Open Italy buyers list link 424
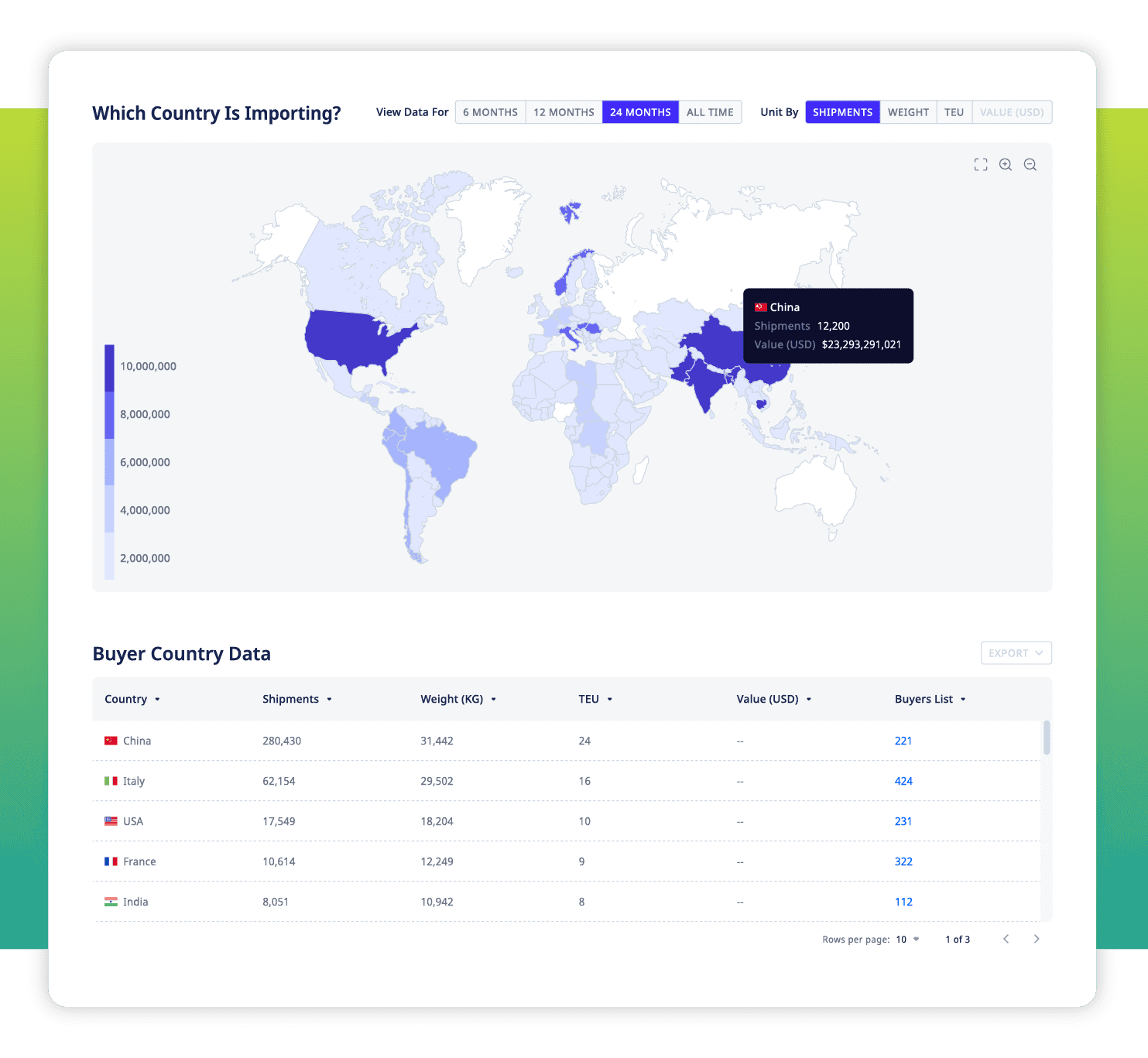The image size is (1148, 1058). 903,781
